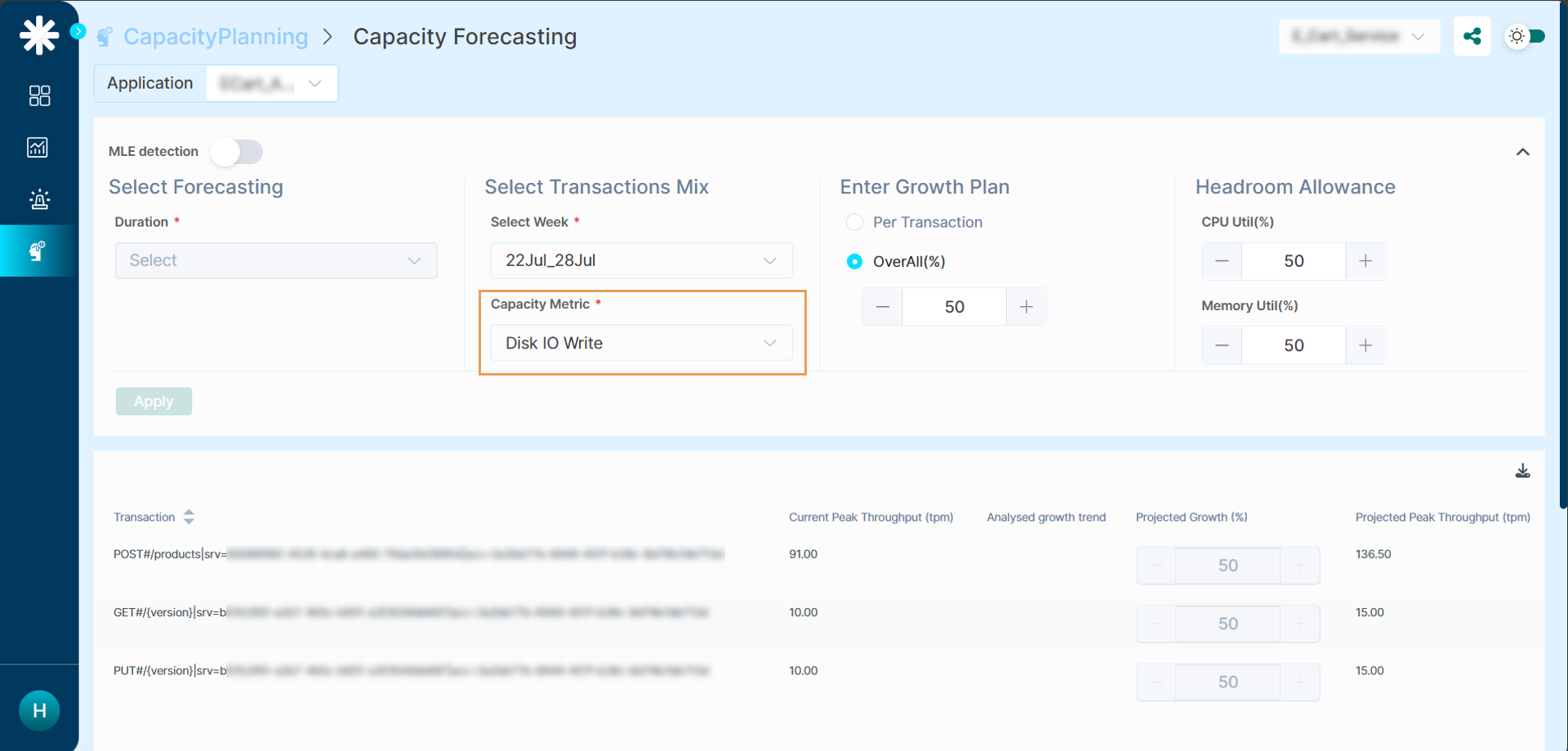Decrease the OverAll growth percentage
This screenshot has width=1568, height=751.
[x=883, y=307]
